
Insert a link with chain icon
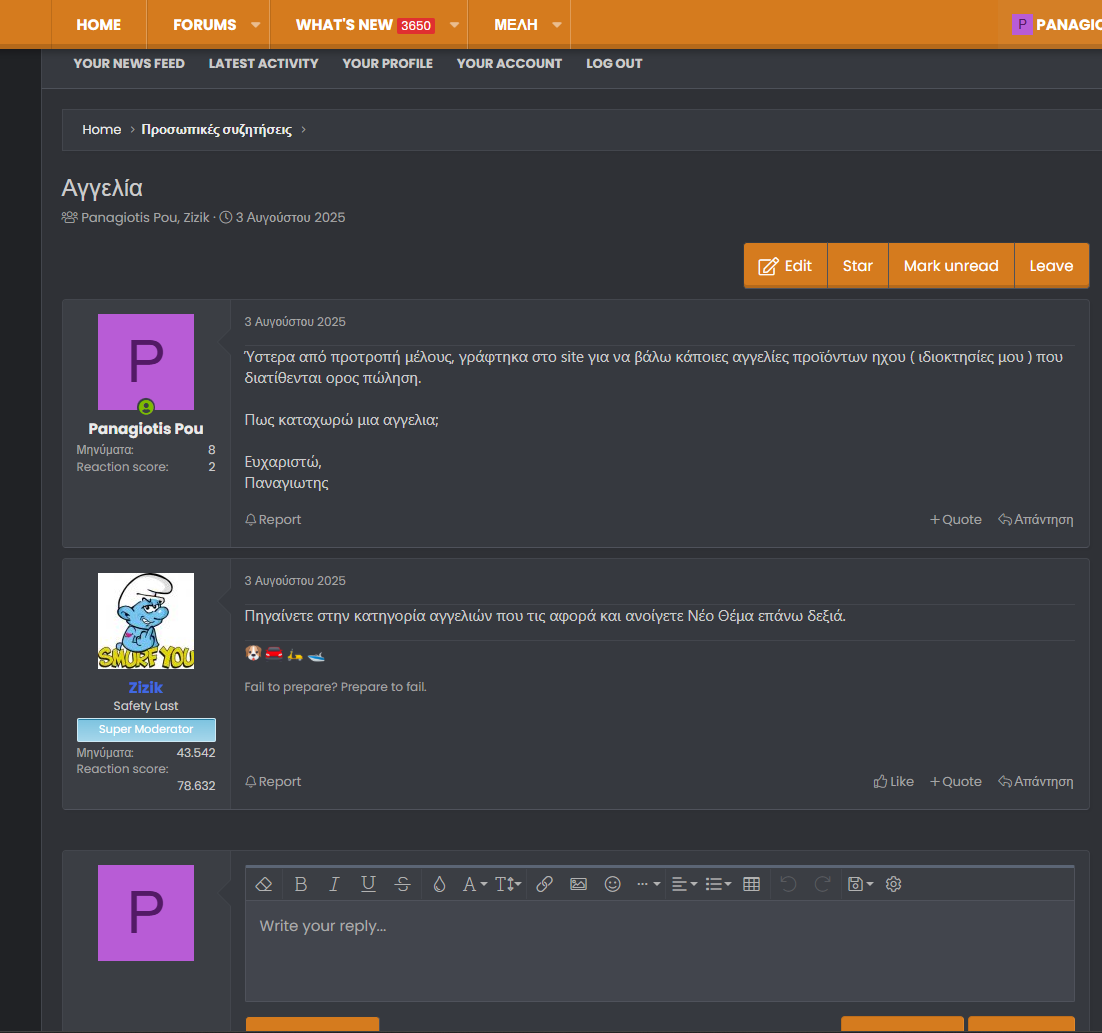(544, 884)
